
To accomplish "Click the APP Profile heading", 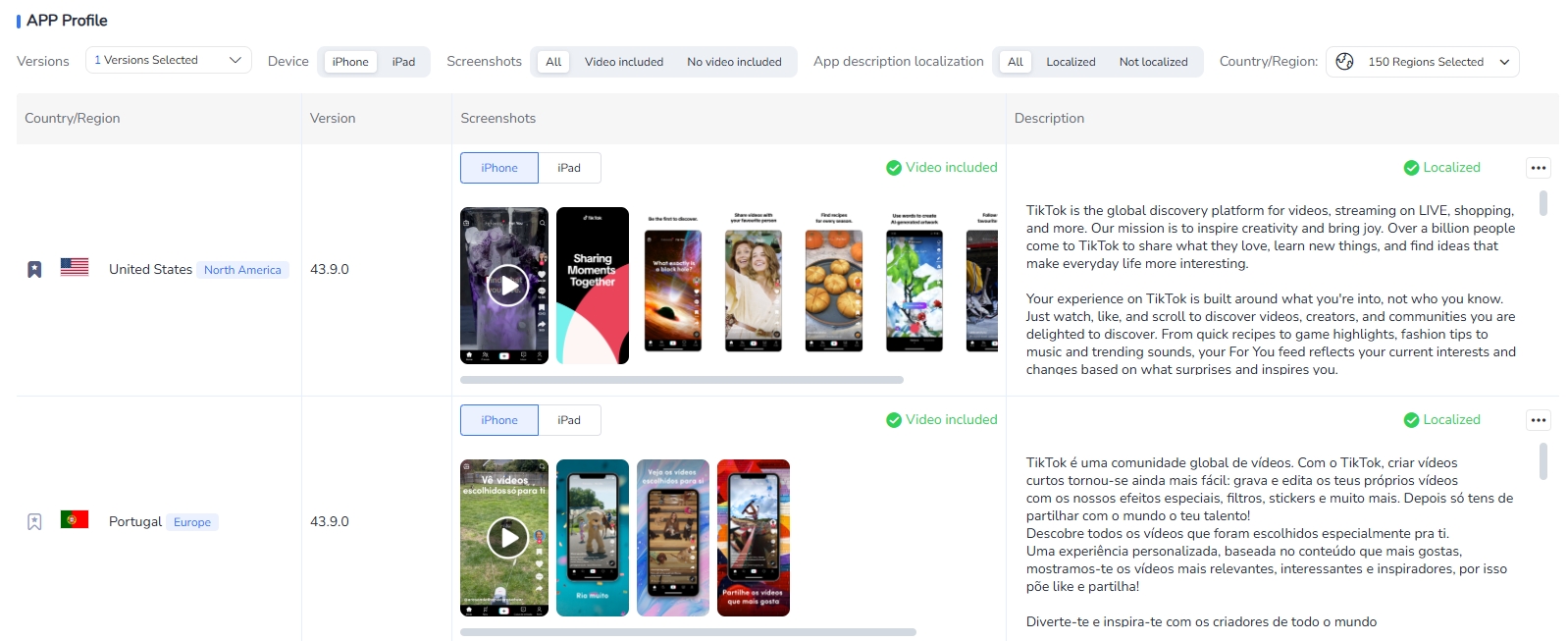I will click(x=67, y=21).
